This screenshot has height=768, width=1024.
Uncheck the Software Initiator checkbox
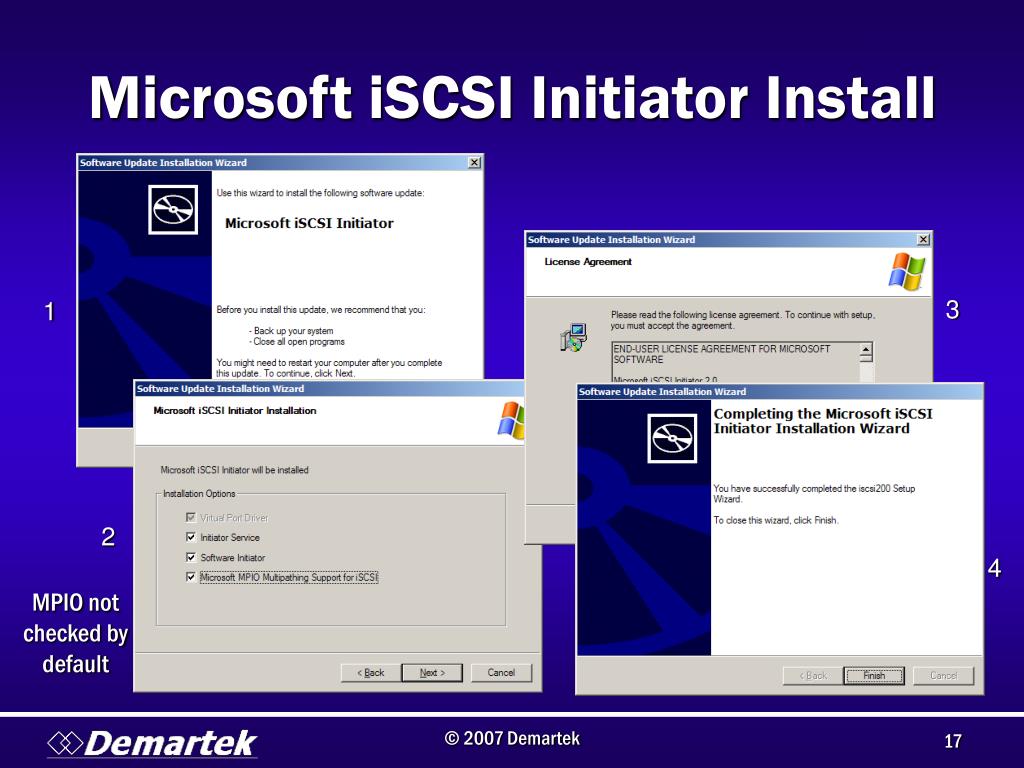click(191, 557)
